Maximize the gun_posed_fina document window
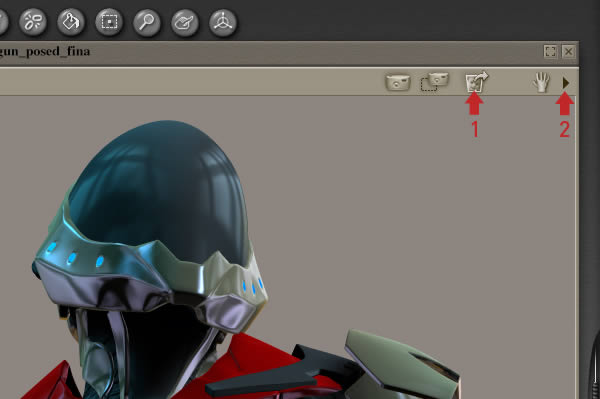Image resolution: width=600 pixels, height=399 pixels. [x=550, y=51]
